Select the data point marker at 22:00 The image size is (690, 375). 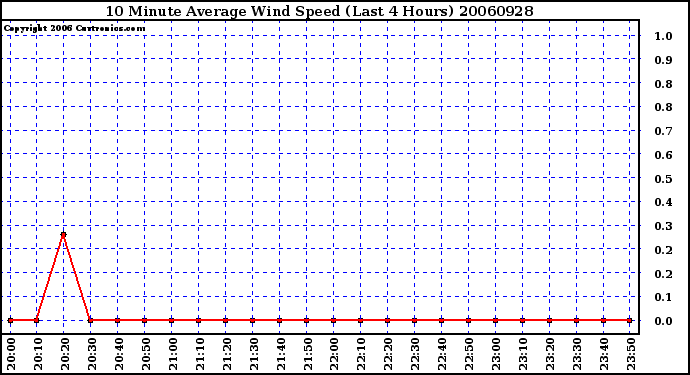click(333, 320)
